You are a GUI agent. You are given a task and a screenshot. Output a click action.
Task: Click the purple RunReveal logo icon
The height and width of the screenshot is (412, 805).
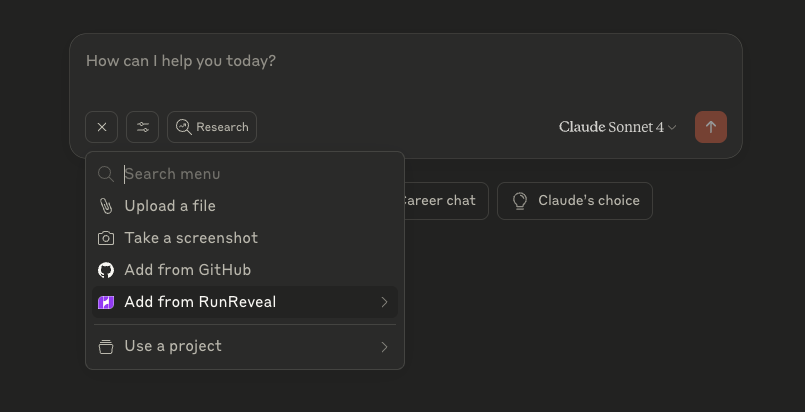[x=106, y=302]
